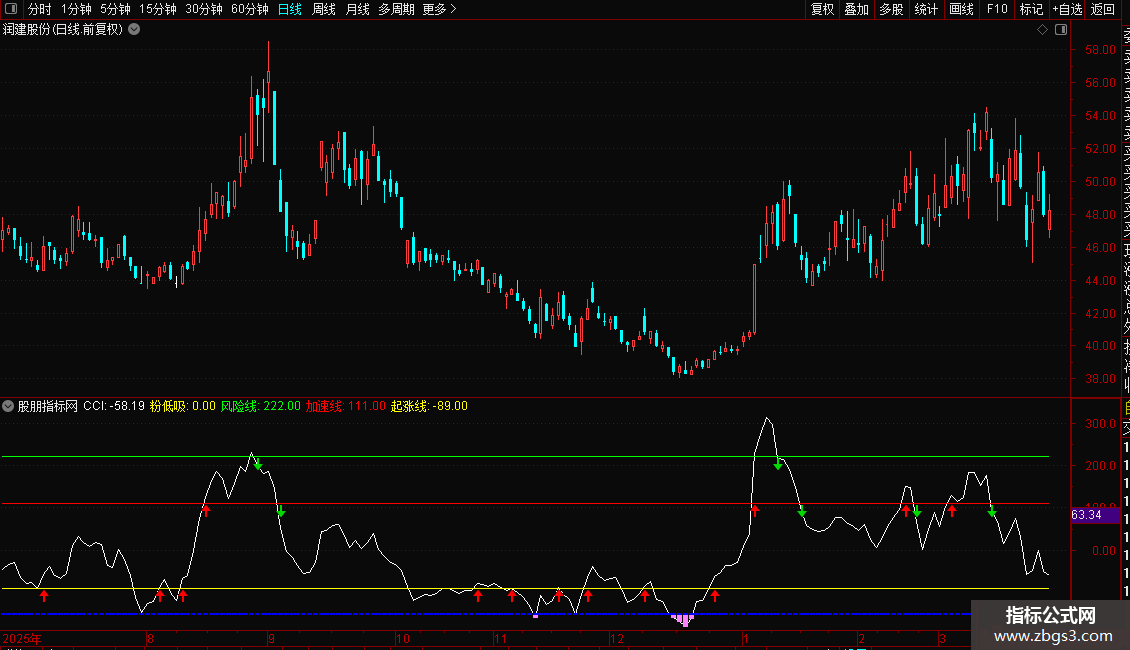Expand the 股朋指标网 indicator dropdown arrow
This screenshot has height=650, width=1130.
tap(9, 406)
